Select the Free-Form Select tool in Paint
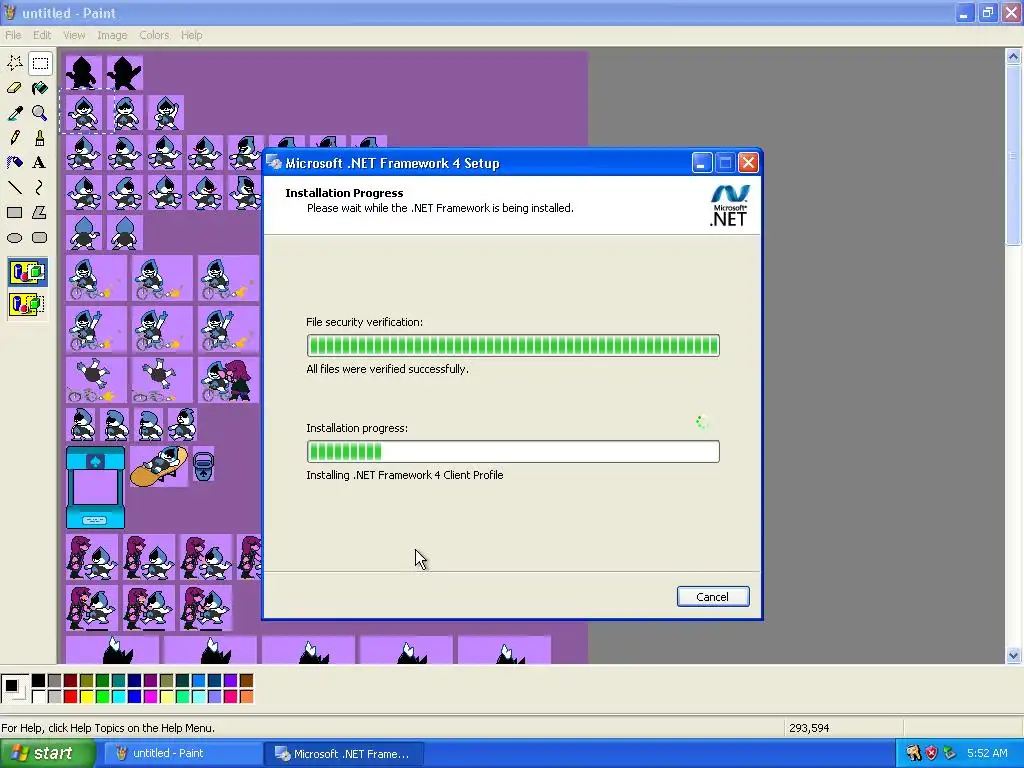Screen dimensions: 1024x768 tap(14, 63)
